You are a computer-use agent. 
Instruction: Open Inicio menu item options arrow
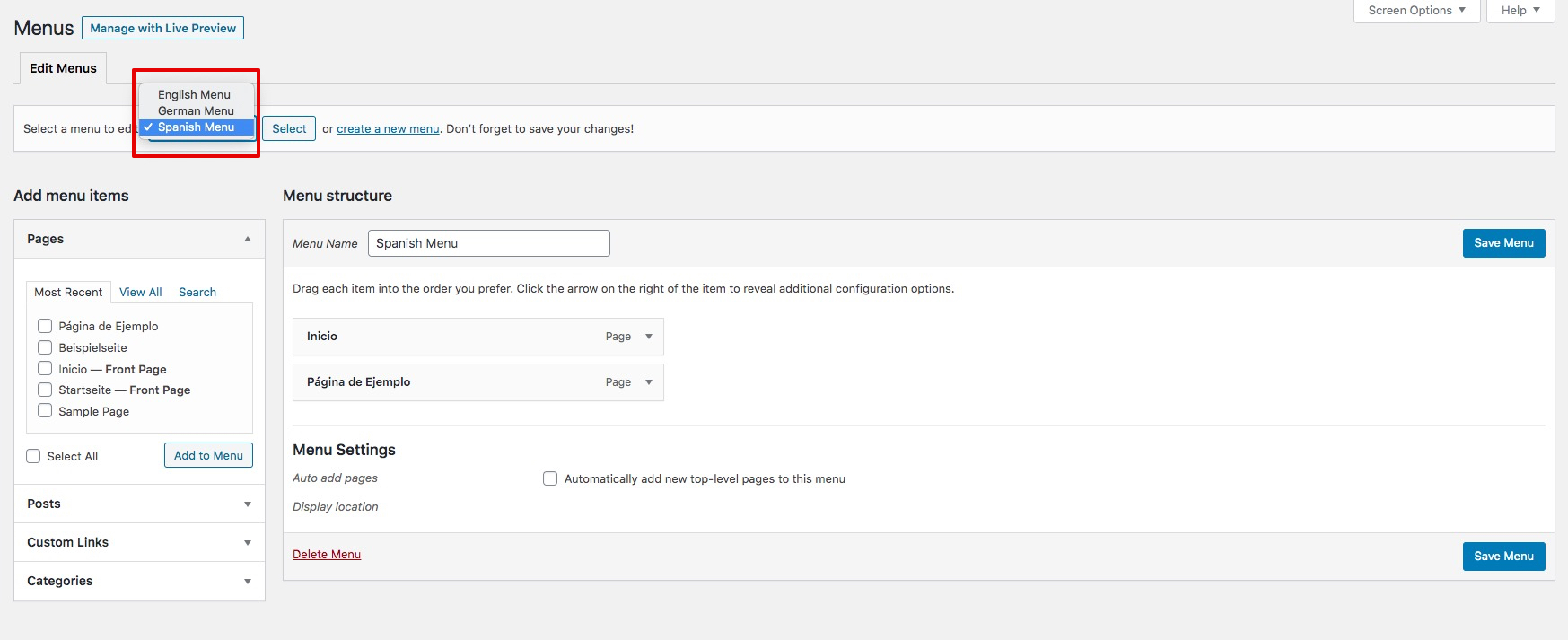point(649,337)
